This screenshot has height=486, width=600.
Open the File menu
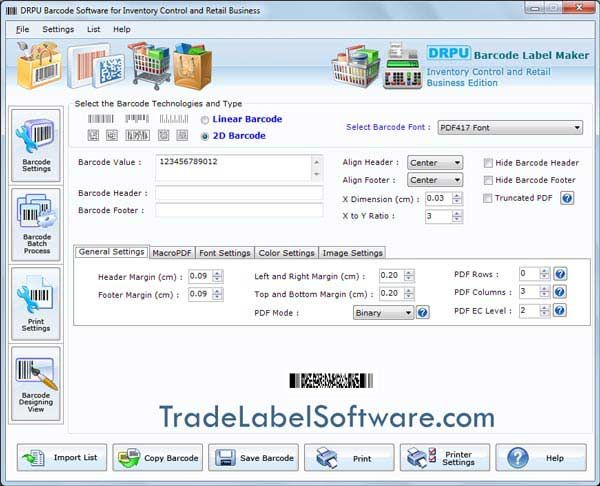click(22, 29)
